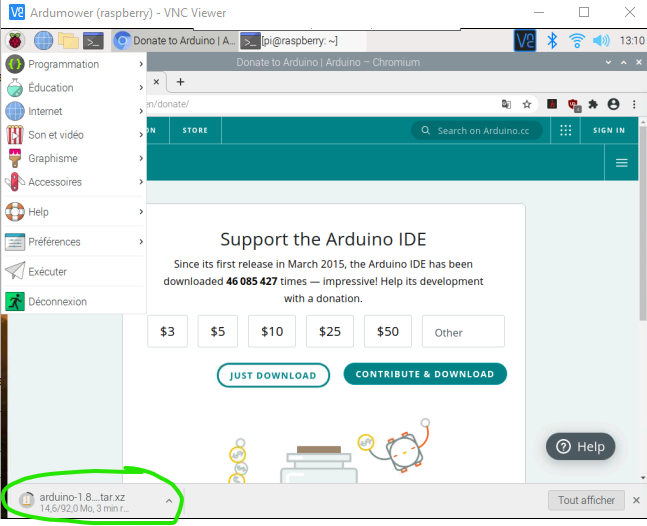This screenshot has height=526, width=647.
Task: Expand the Programmation submenu arrow
Action: (x=141, y=64)
